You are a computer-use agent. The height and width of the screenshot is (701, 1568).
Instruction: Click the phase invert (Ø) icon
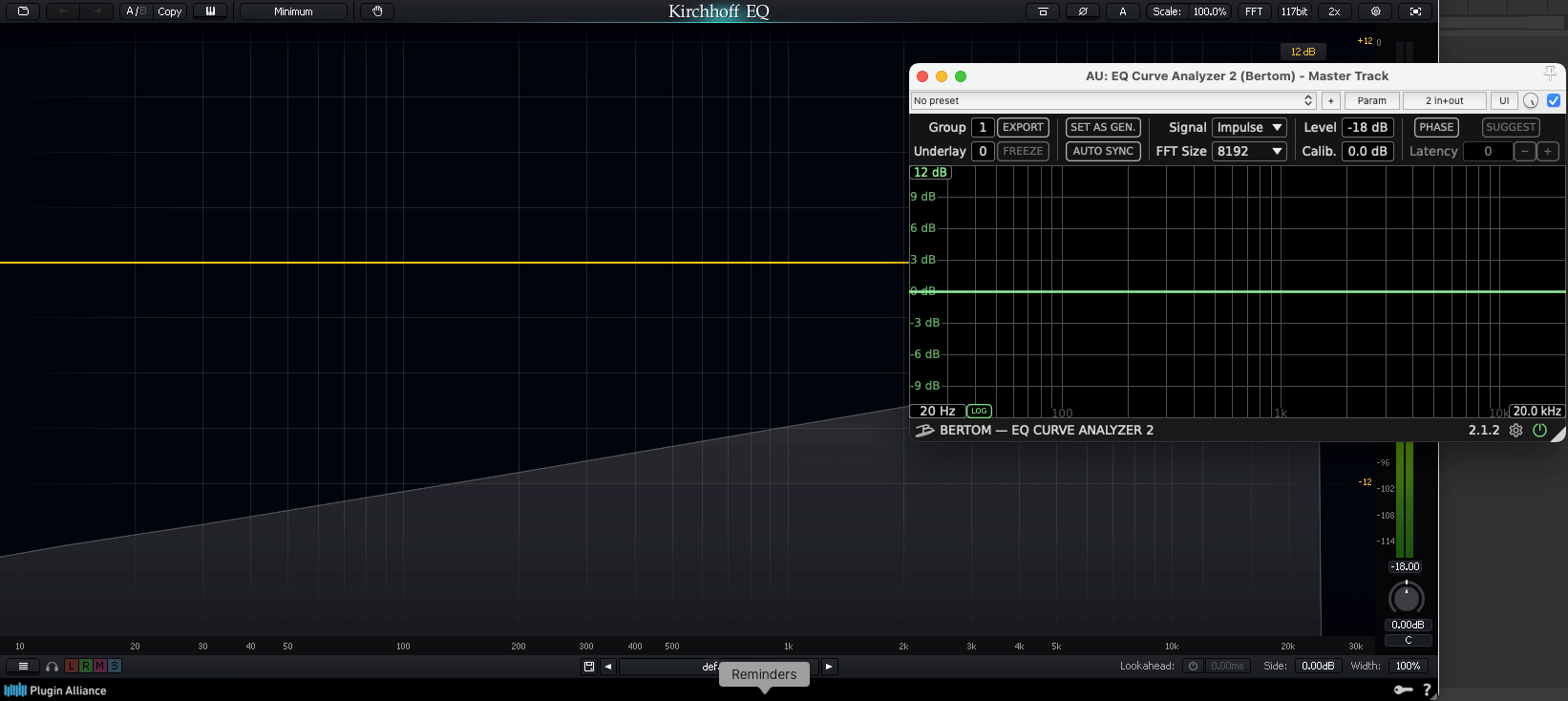(x=1082, y=11)
